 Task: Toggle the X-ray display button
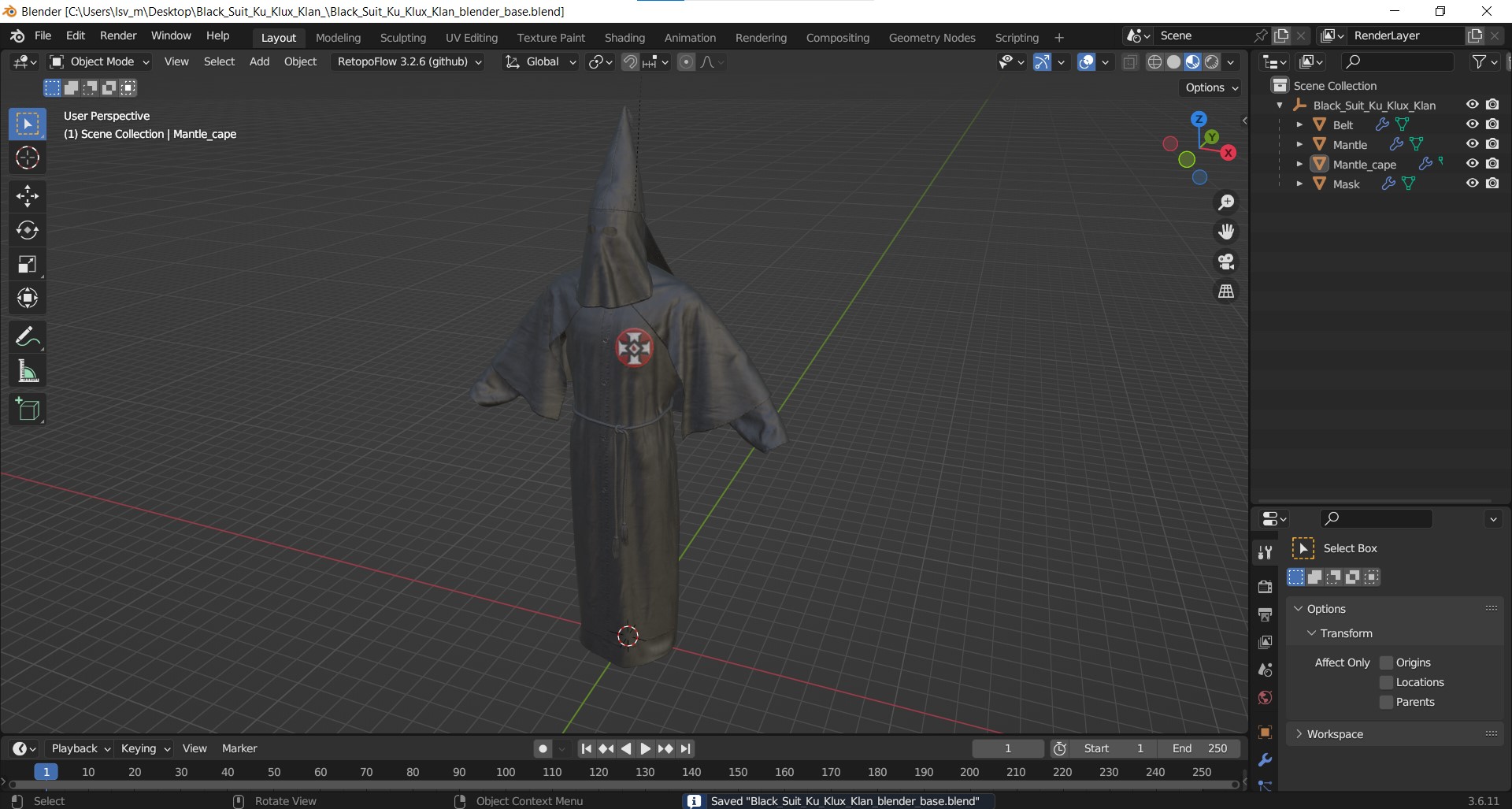(1130, 62)
